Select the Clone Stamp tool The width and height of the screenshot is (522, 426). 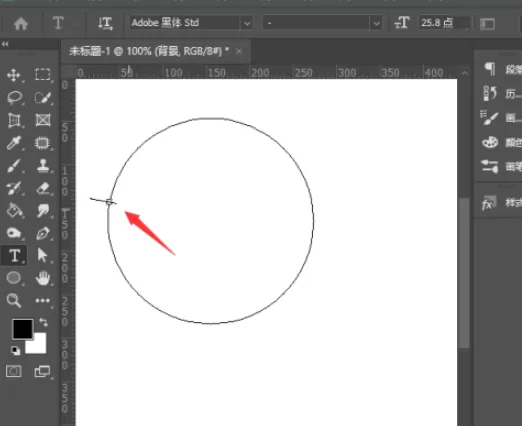[43, 166]
